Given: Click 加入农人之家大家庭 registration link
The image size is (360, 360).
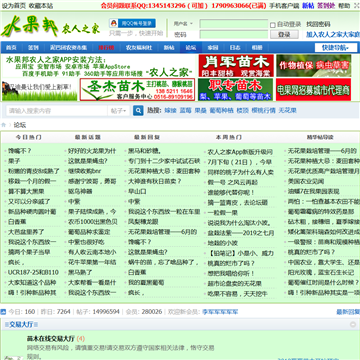Looking at the screenshot, I should (x=333, y=34).
